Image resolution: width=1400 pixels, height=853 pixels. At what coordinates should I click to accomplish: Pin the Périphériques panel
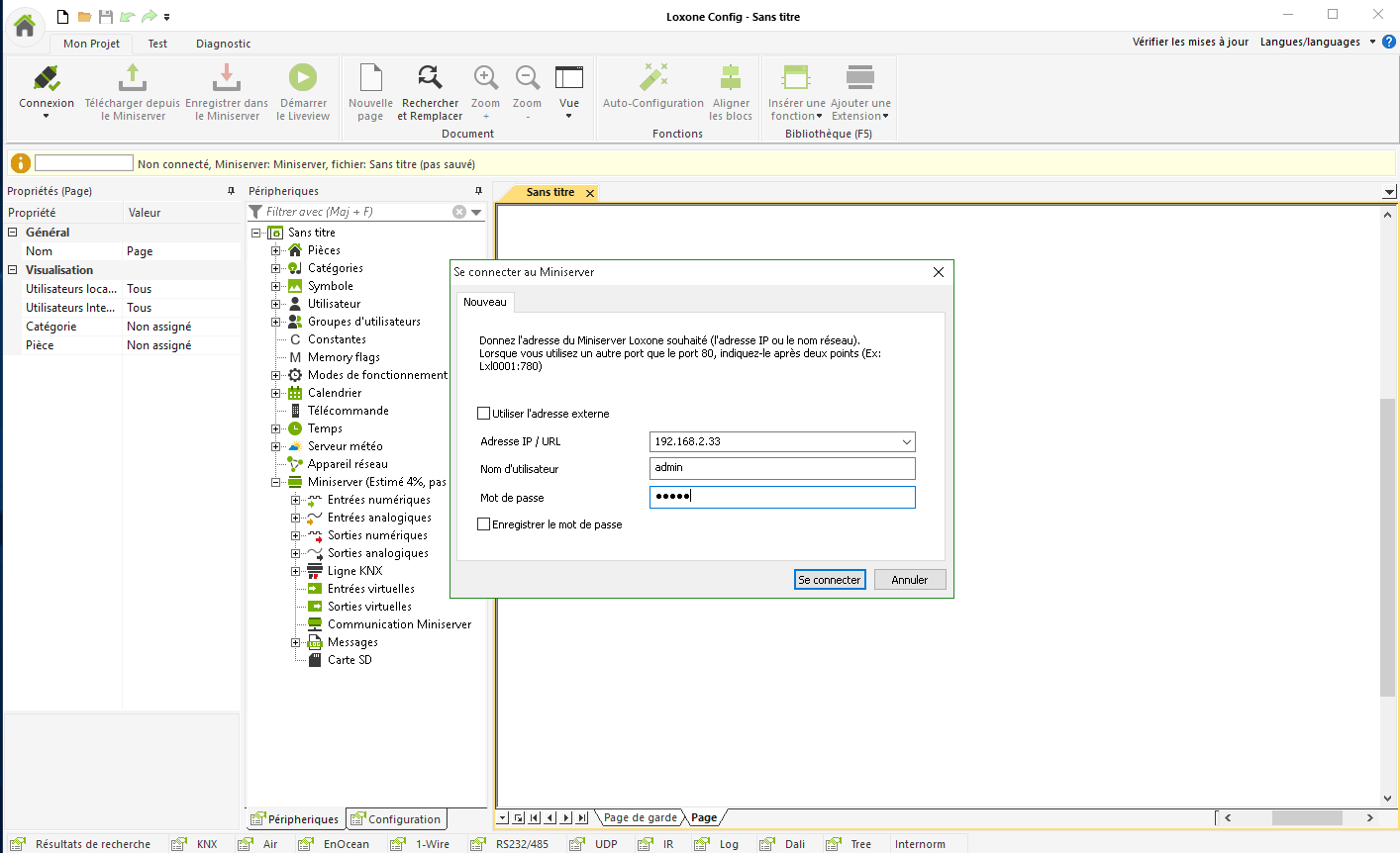[x=478, y=191]
